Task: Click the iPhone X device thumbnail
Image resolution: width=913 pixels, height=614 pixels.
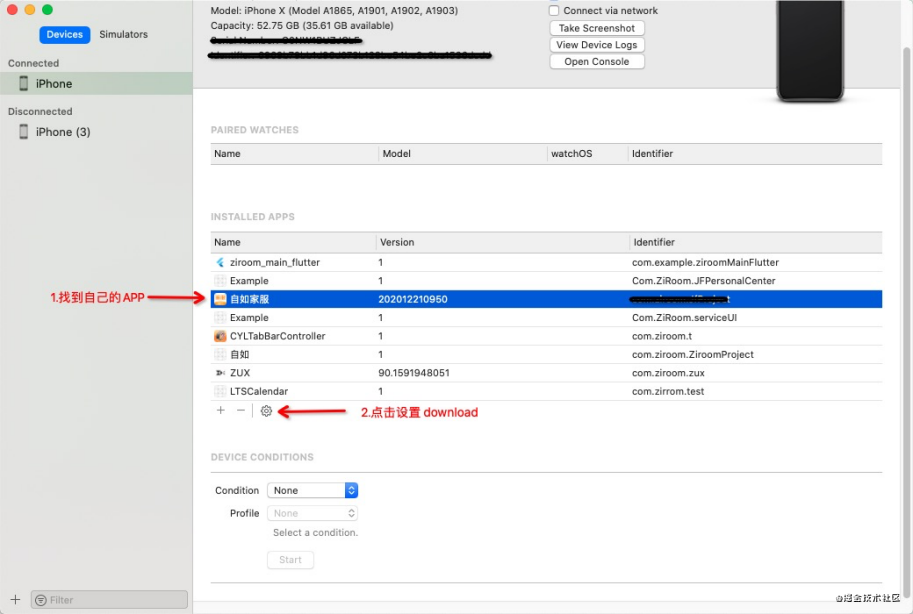Action: click(809, 51)
